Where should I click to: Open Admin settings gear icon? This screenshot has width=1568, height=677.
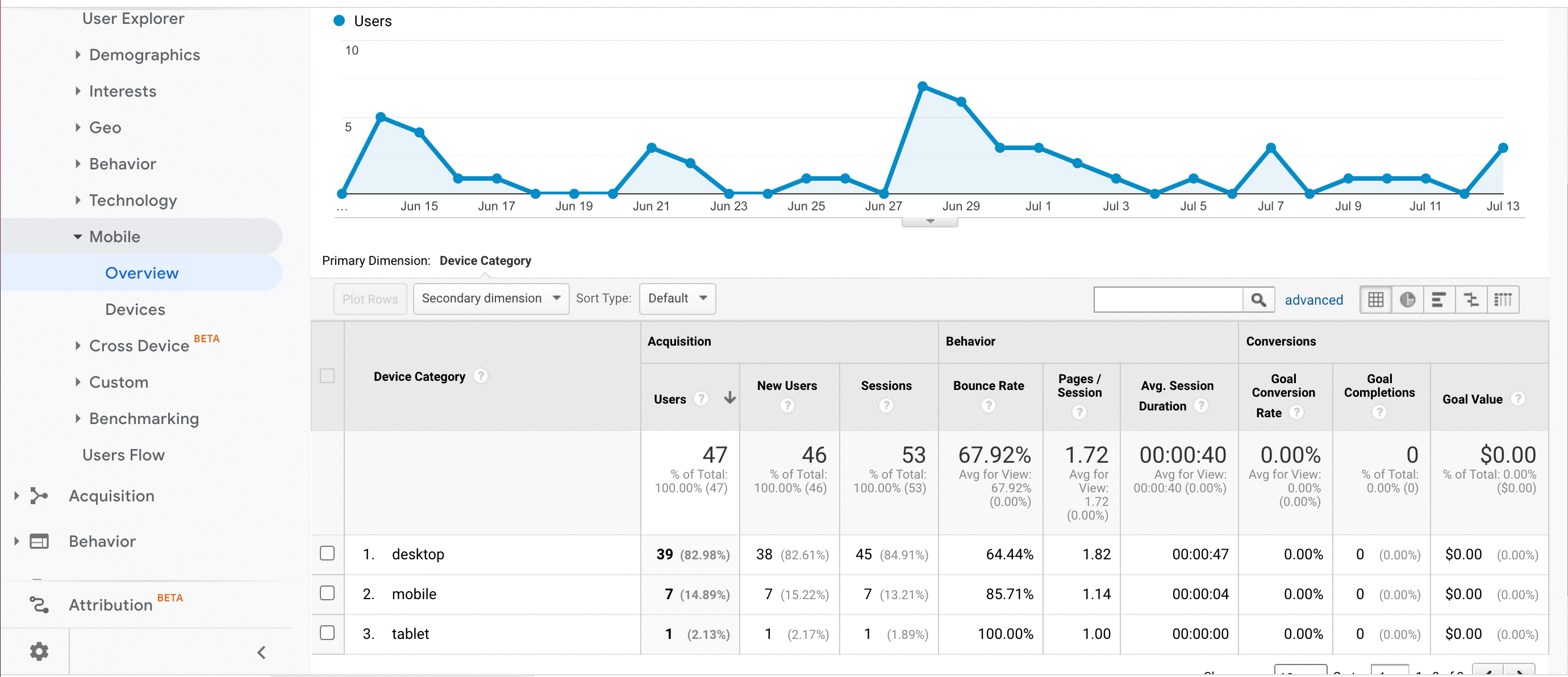tap(39, 651)
